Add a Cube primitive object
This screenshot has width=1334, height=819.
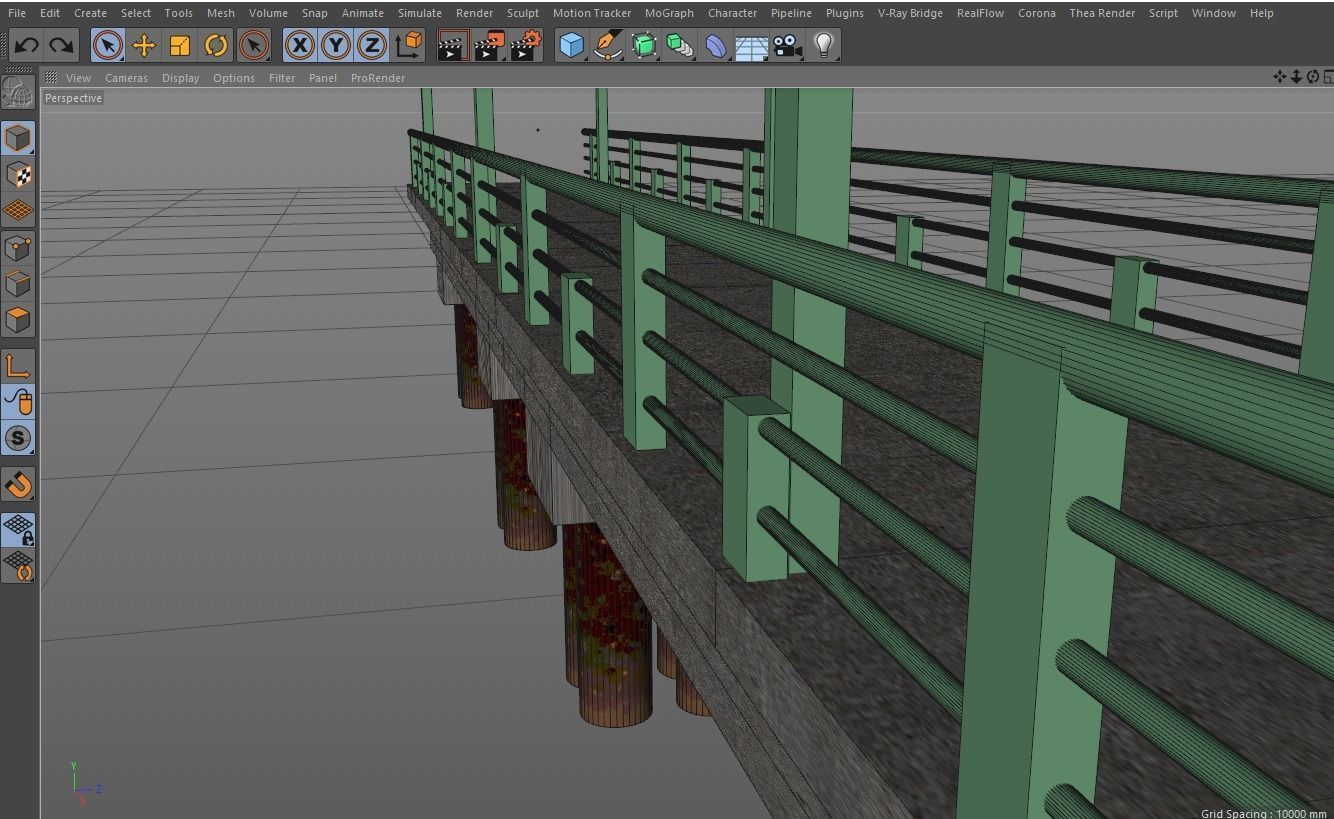tap(571, 45)
